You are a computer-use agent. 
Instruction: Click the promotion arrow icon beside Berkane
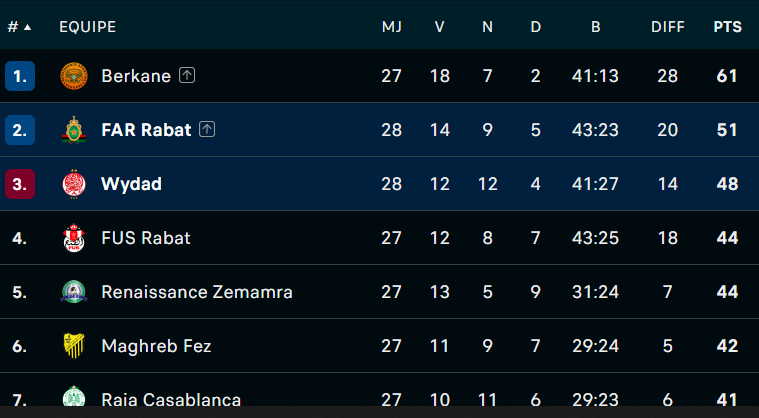pyautogui.click(x=187, y=75)
